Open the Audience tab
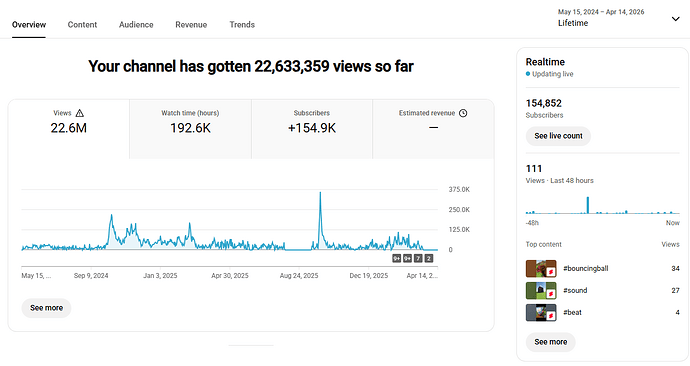The width and height of the screenshot is (690, 366). point(136,25)
